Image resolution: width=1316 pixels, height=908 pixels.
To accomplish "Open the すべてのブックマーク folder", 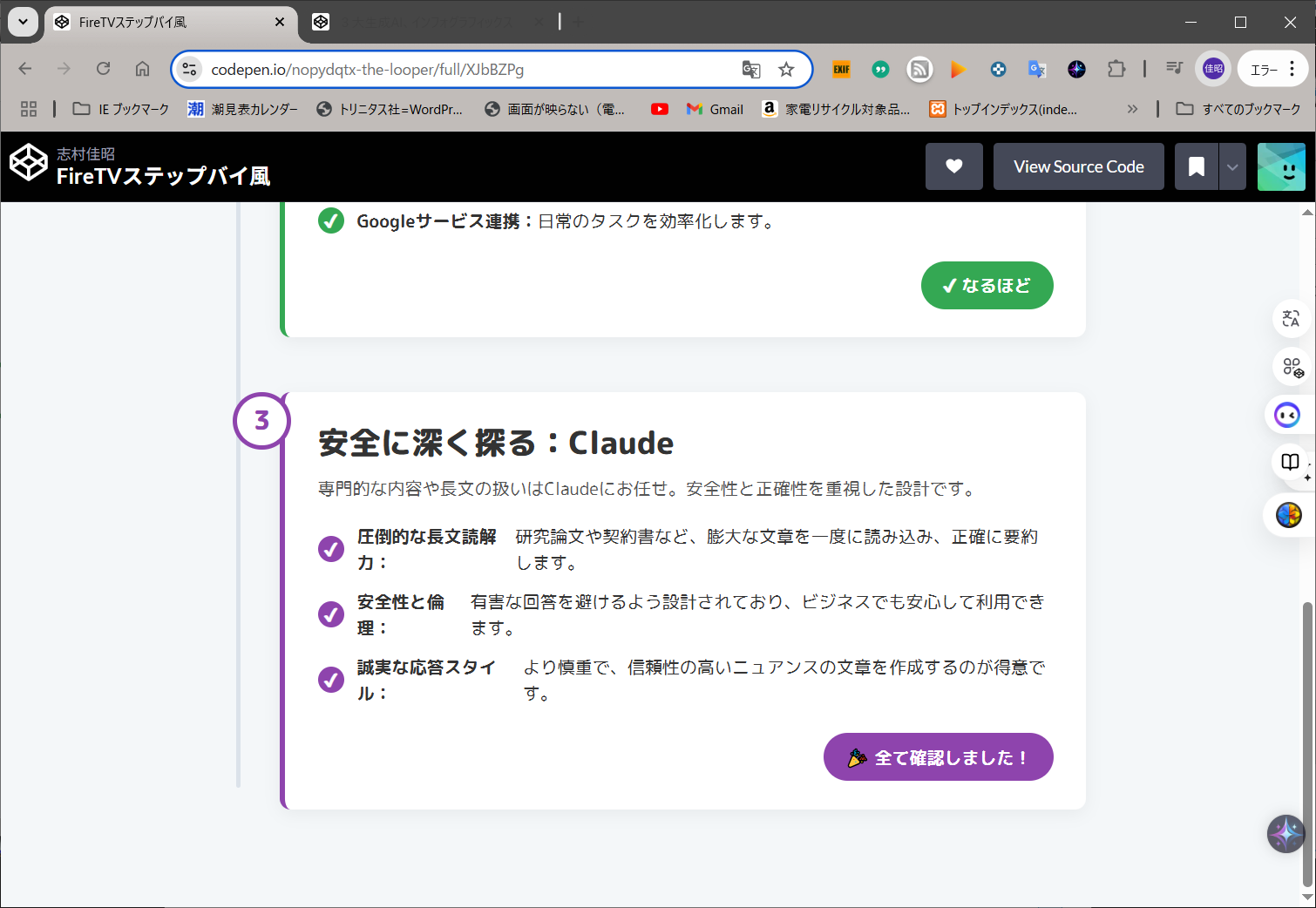I will click(x=1238, y=109).
